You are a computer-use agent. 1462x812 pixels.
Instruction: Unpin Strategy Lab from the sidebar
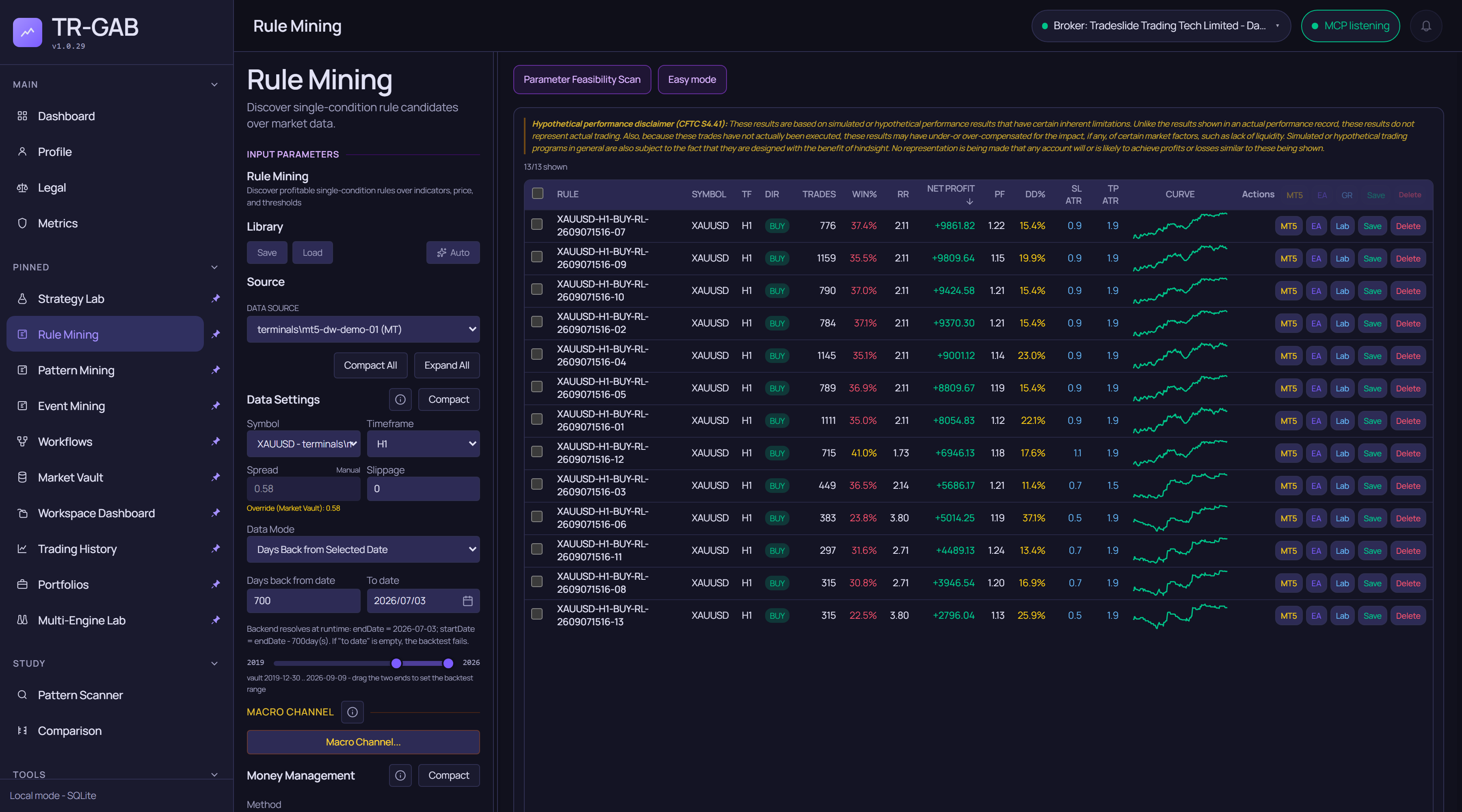[x=216, y=298]
